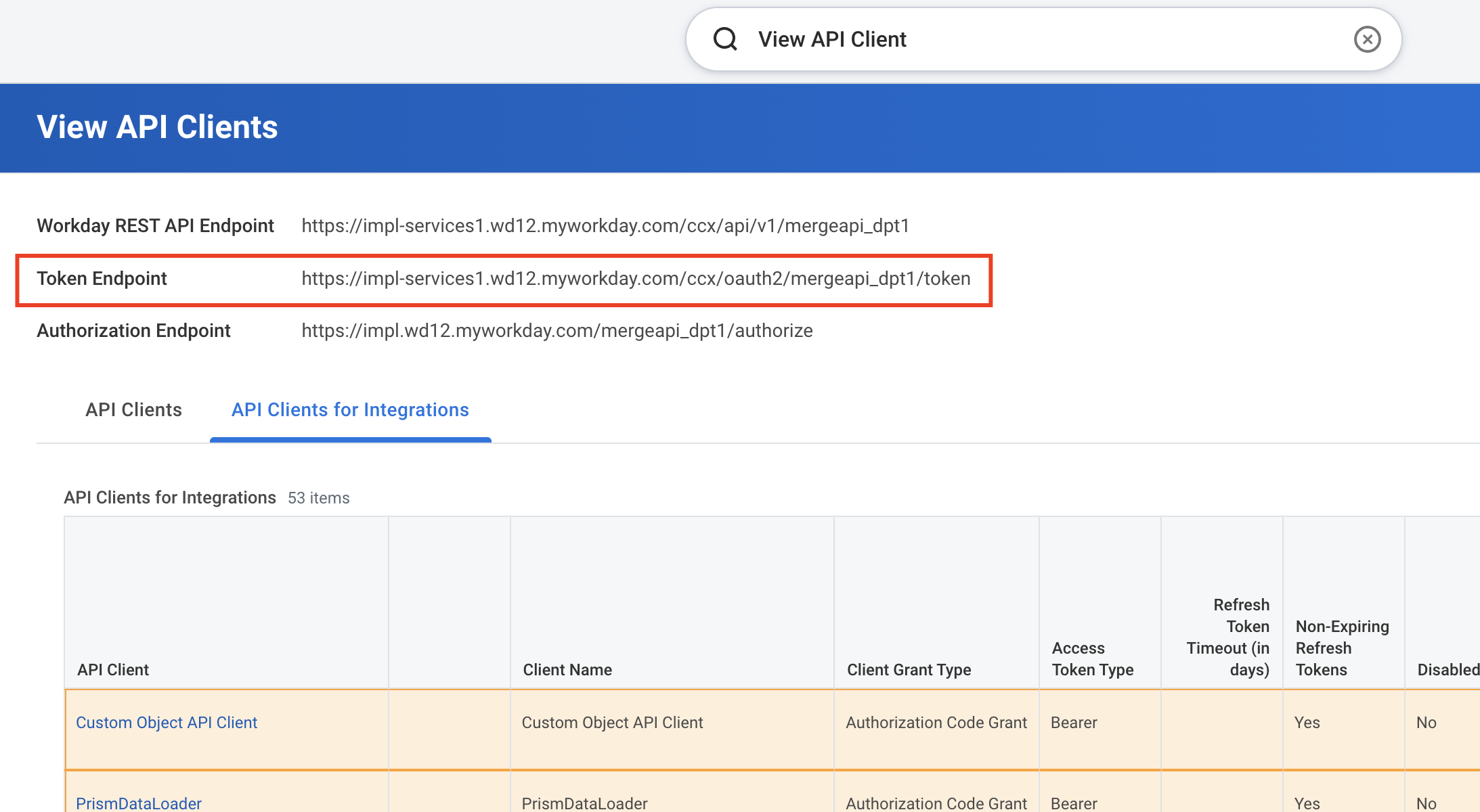Clear the search box with X icon
Image resolution: width=1480 pixels, height=812 pixels.
point(1367,39)
